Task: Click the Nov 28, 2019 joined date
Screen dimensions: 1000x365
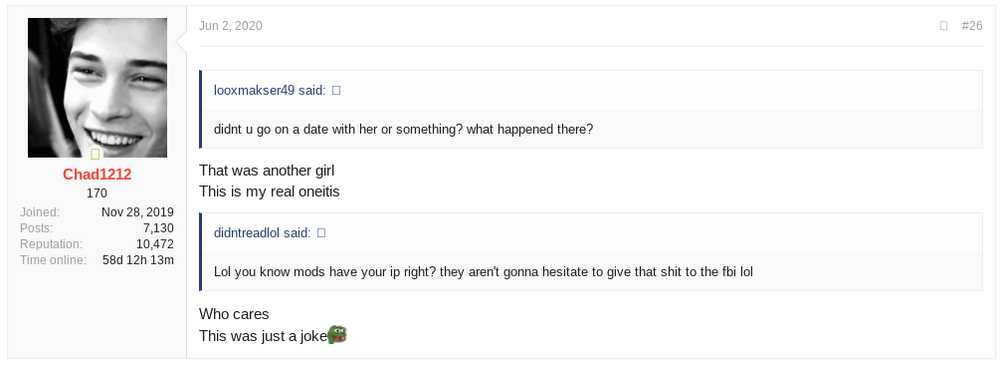Action: [x=138, y=212]
